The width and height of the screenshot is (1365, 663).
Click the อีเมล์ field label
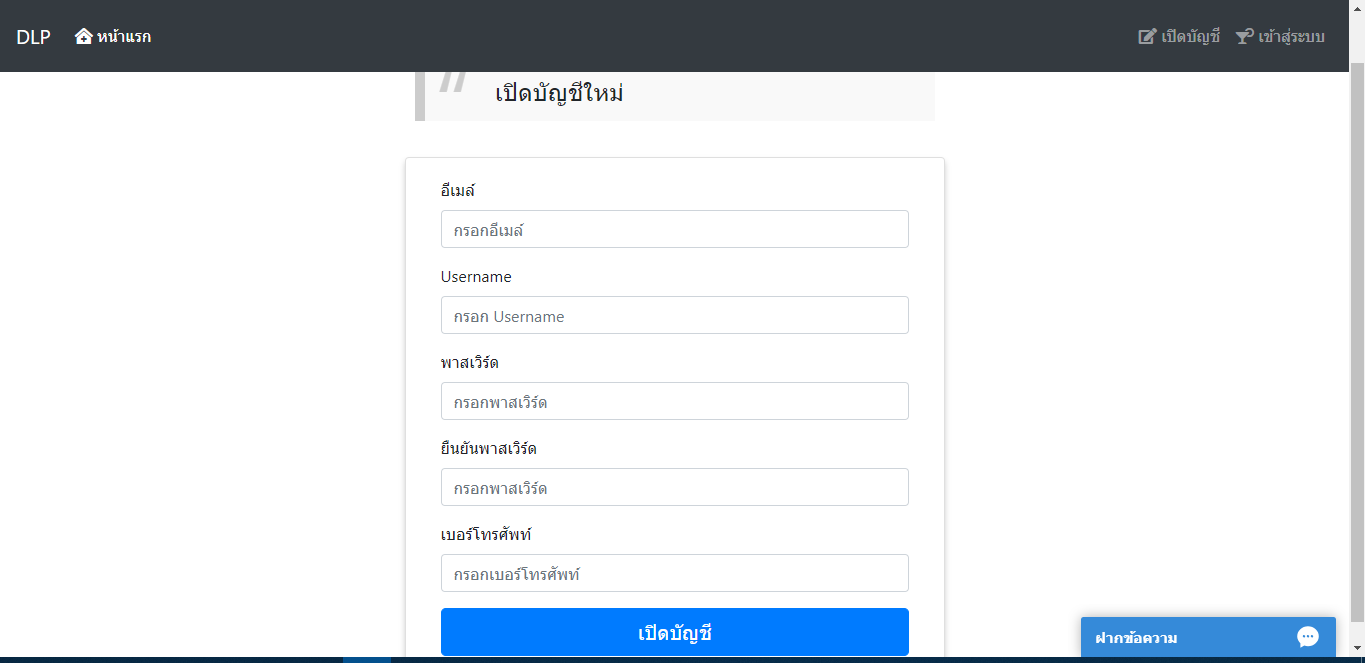coord(458,190)
